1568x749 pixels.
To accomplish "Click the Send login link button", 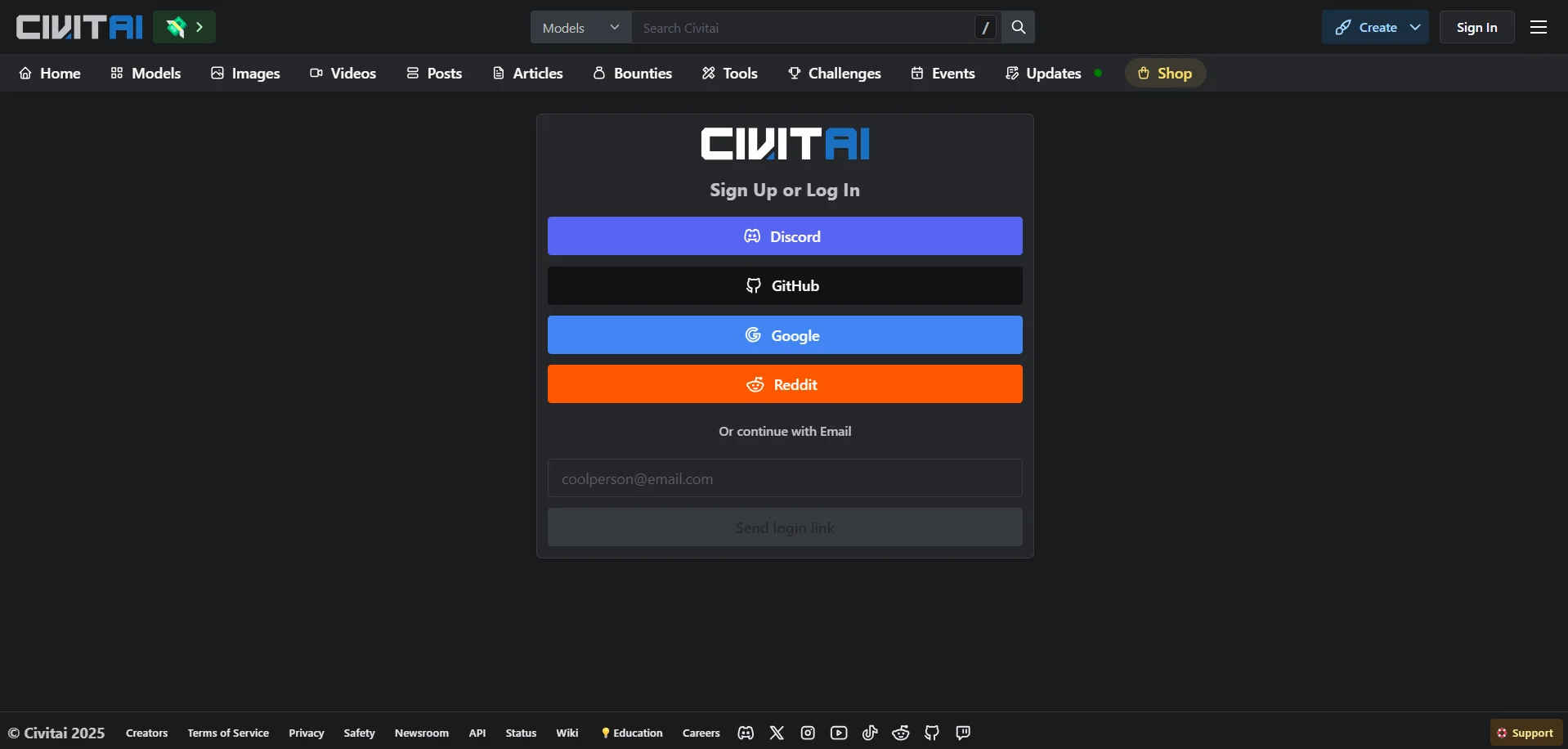I will click(785, 527).
